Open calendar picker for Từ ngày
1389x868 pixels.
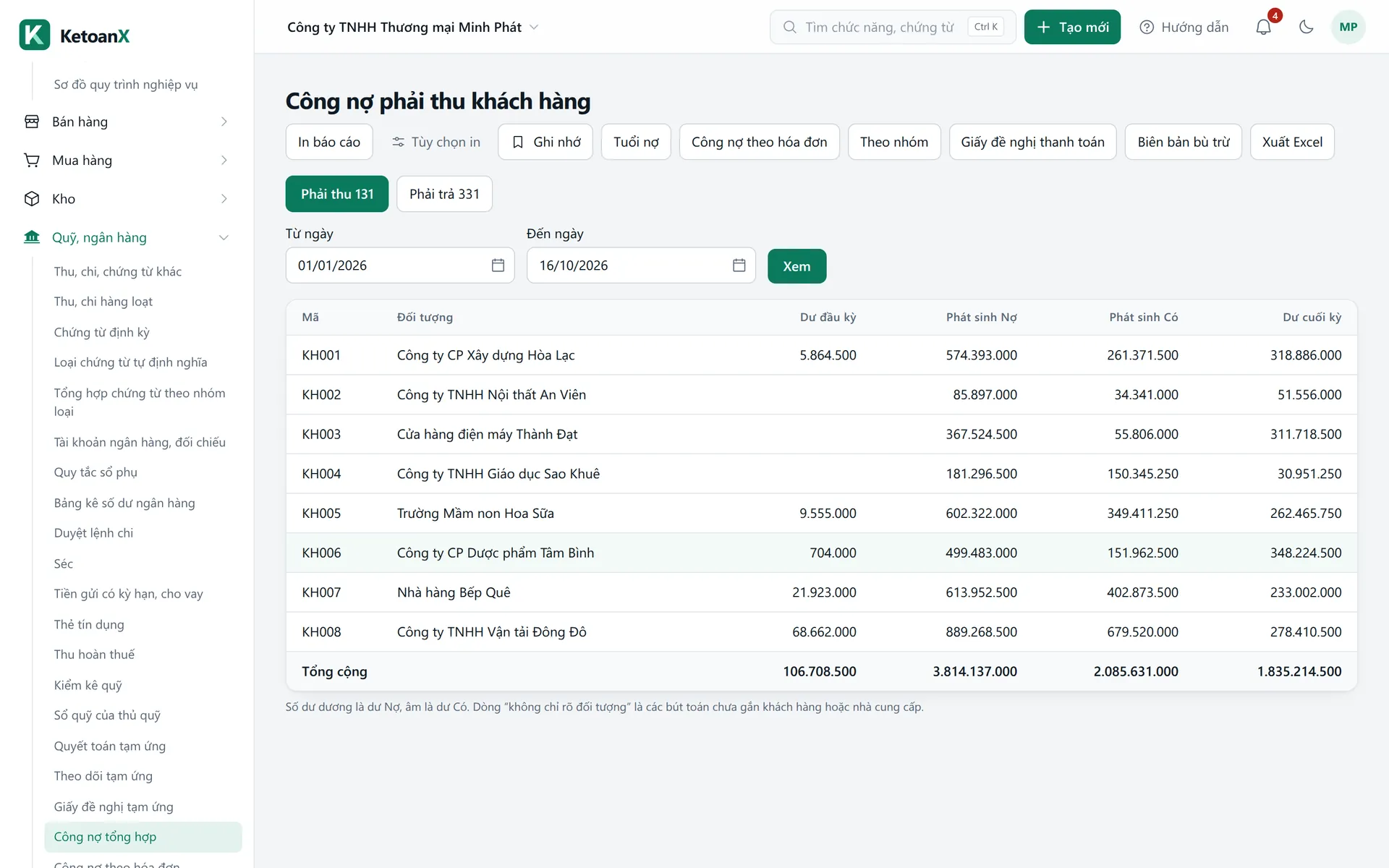tap(498, 265)
